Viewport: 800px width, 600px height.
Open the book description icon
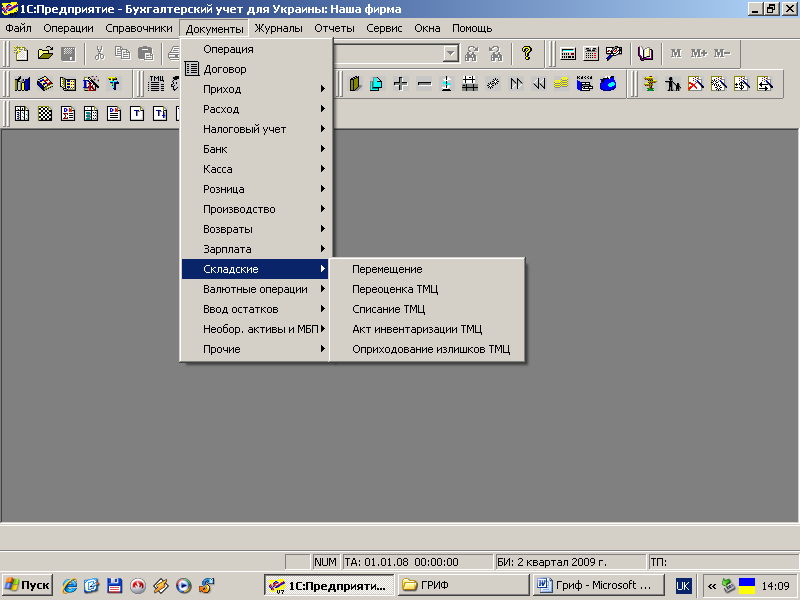pyautogui.click(x=645, y=54)
